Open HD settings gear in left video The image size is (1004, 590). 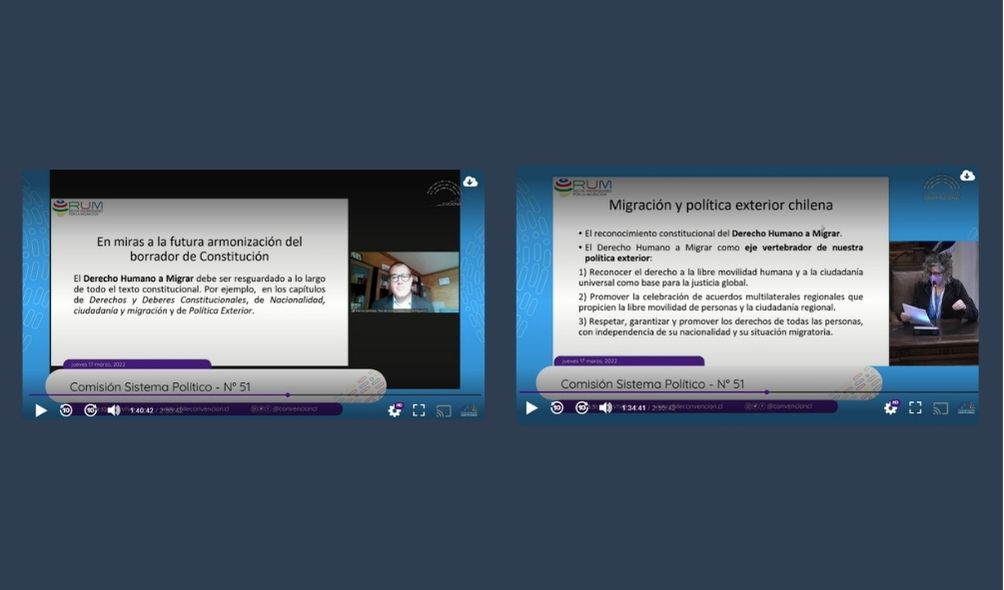coord(395,410)
